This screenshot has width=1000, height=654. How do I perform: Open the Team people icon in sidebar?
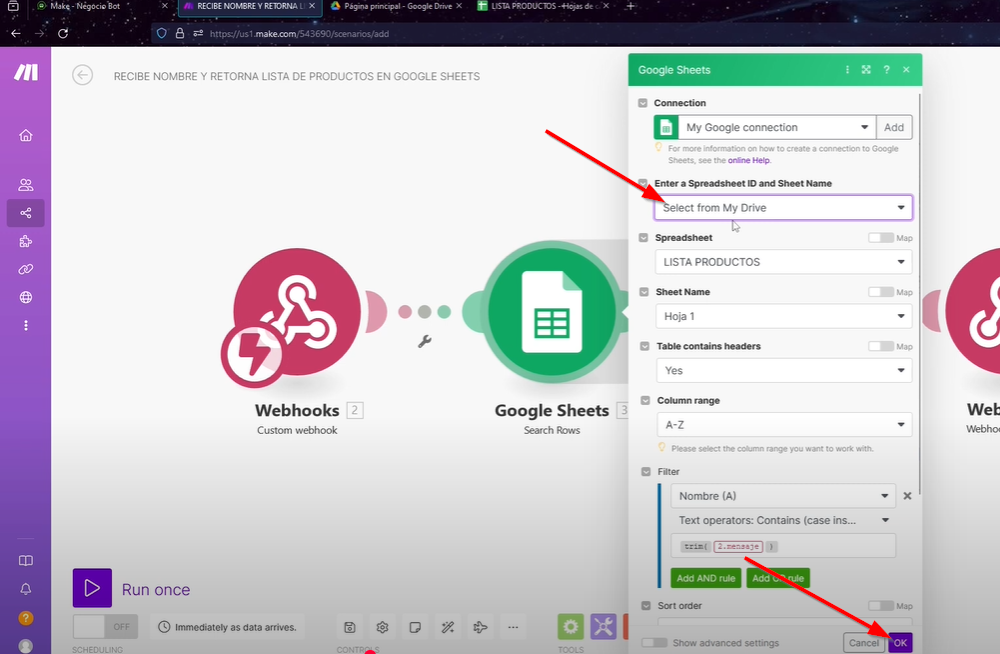[x=26, y=185]
